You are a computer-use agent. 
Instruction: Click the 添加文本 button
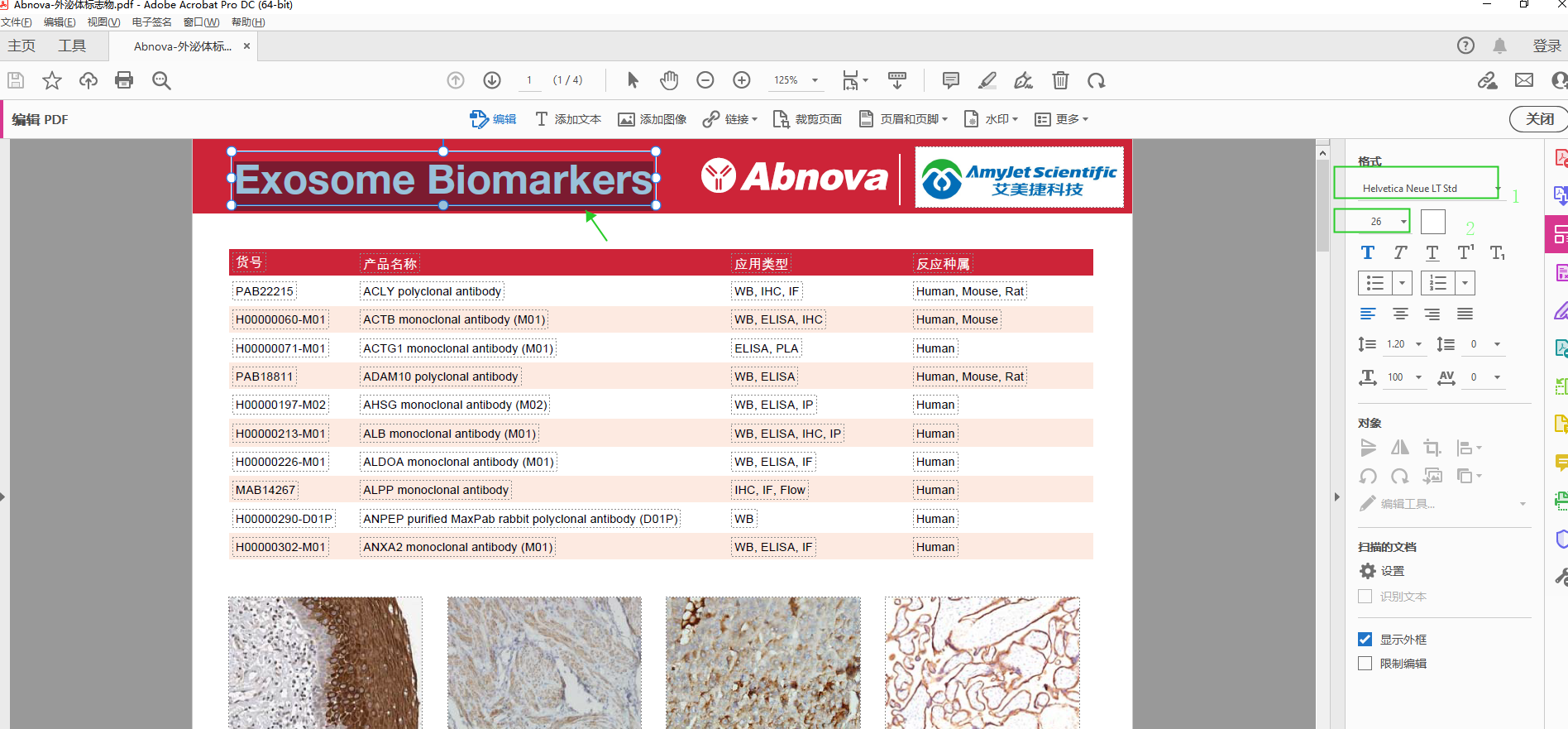(568, 119)
